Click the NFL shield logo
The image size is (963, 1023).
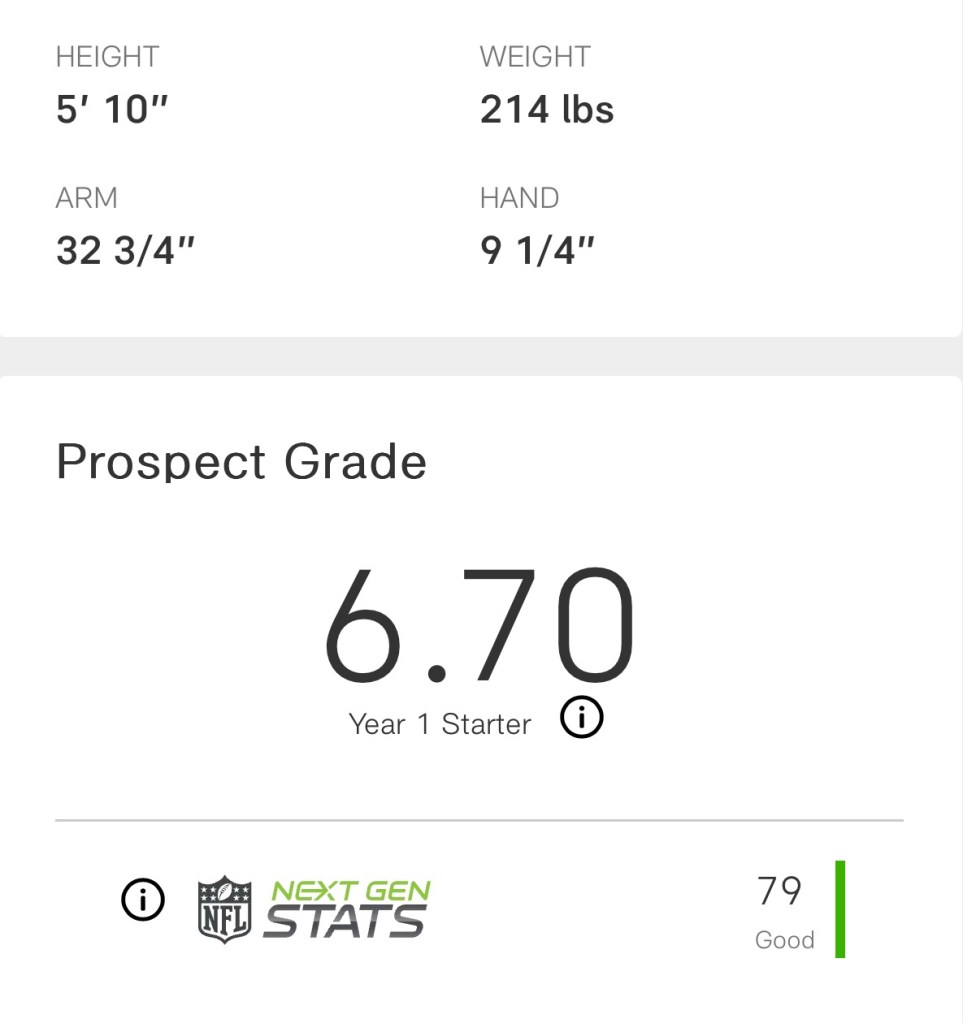coord(224,908)
